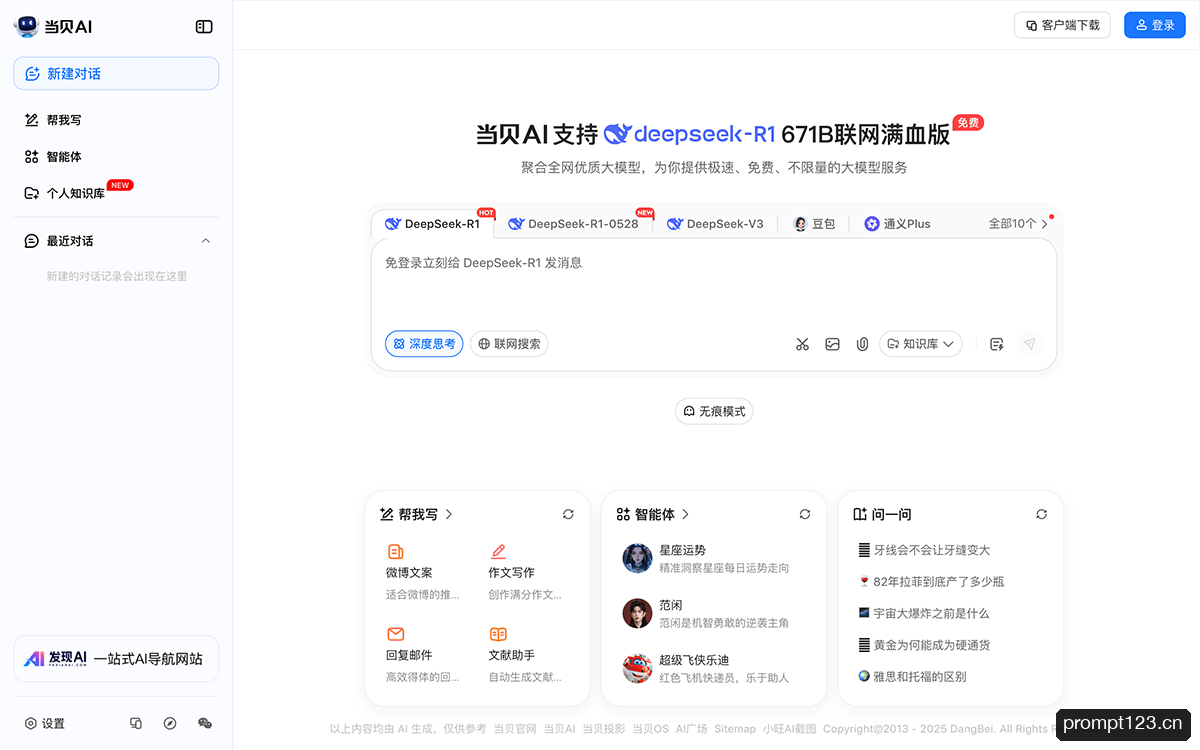The height and width of the screenshot is (750, 1200).
Task: Open the prompt template icon beside send
Action: pos(996,344)
